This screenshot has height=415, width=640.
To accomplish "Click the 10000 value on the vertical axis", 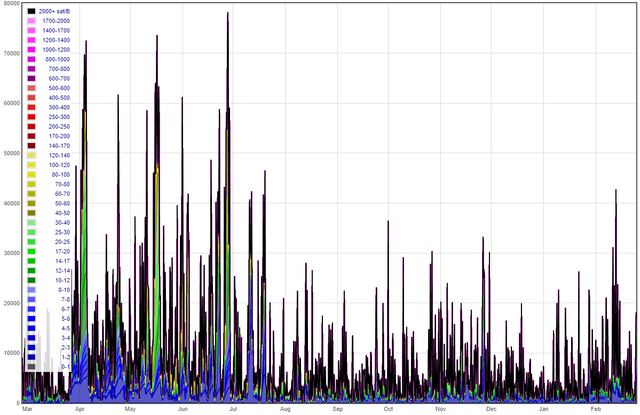I will [12, 353].
